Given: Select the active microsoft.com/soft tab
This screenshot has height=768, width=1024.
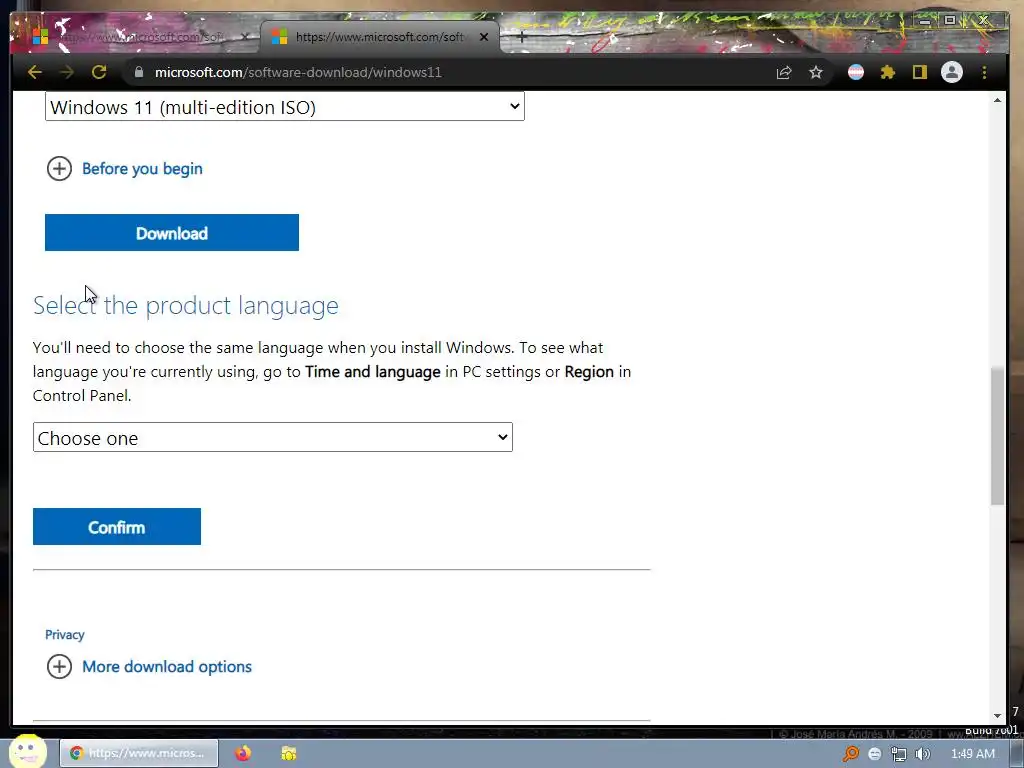Looking at the screenshot, I should click(x=379, y=37).
